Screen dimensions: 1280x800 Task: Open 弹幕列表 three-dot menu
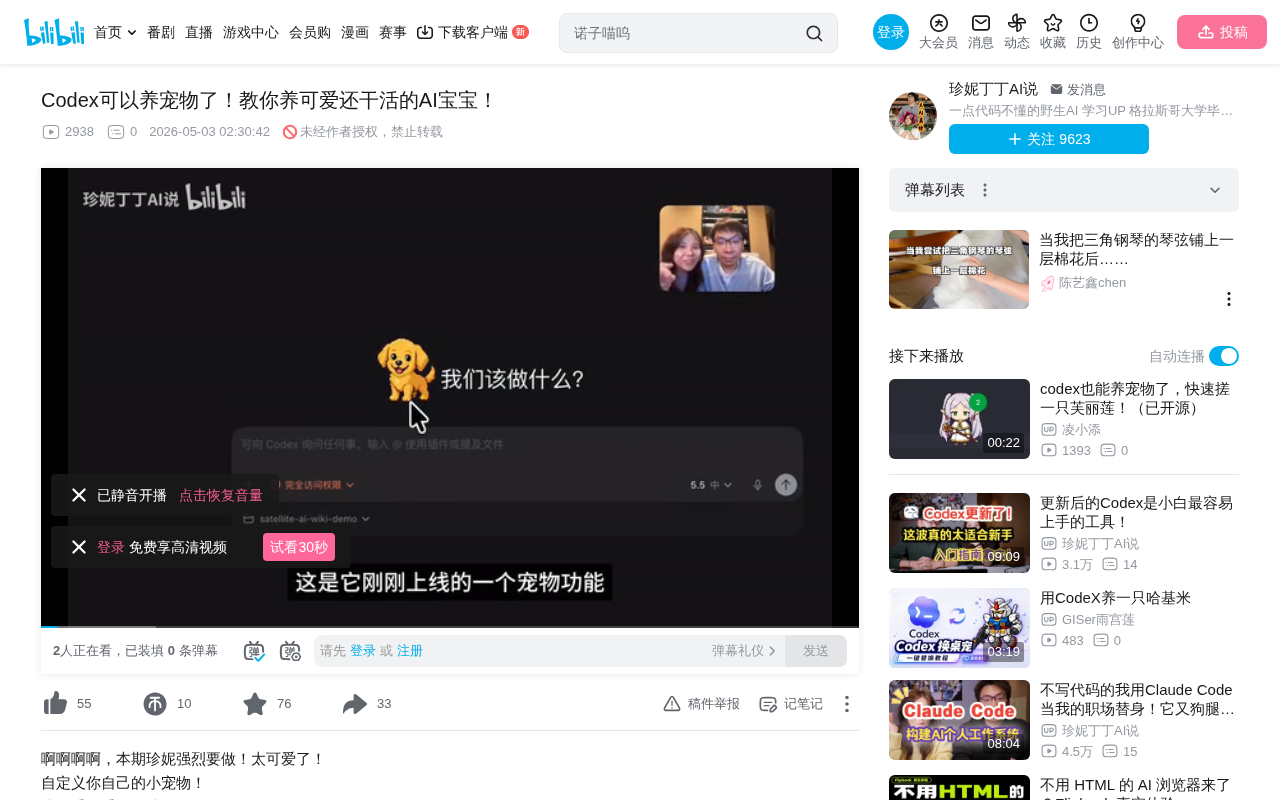(985, 190)
